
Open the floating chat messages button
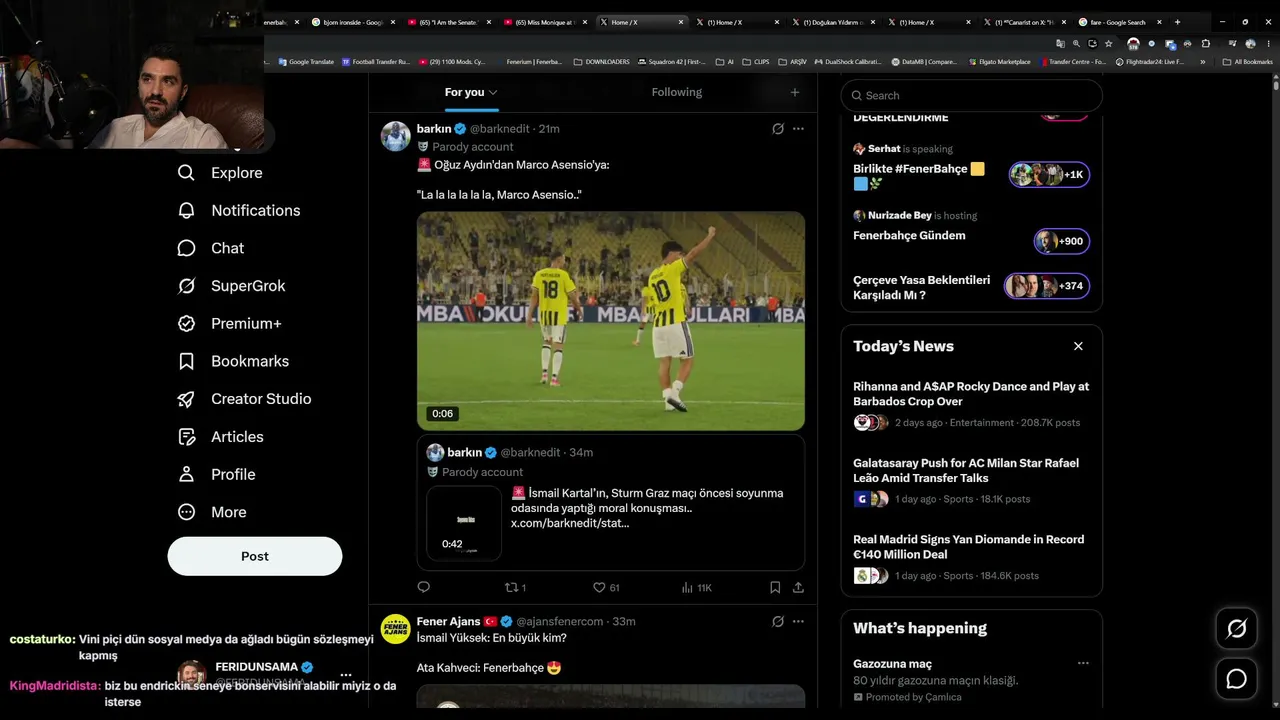pos(1237,679)
